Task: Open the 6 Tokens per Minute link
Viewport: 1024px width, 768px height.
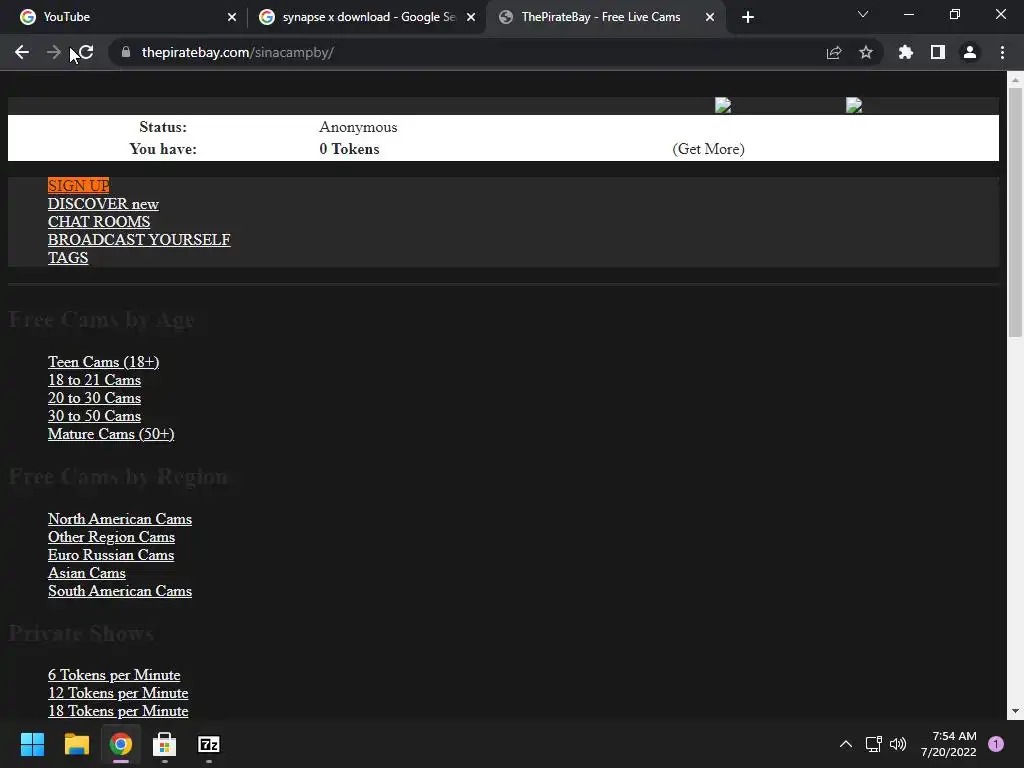Action: (114, 675)
